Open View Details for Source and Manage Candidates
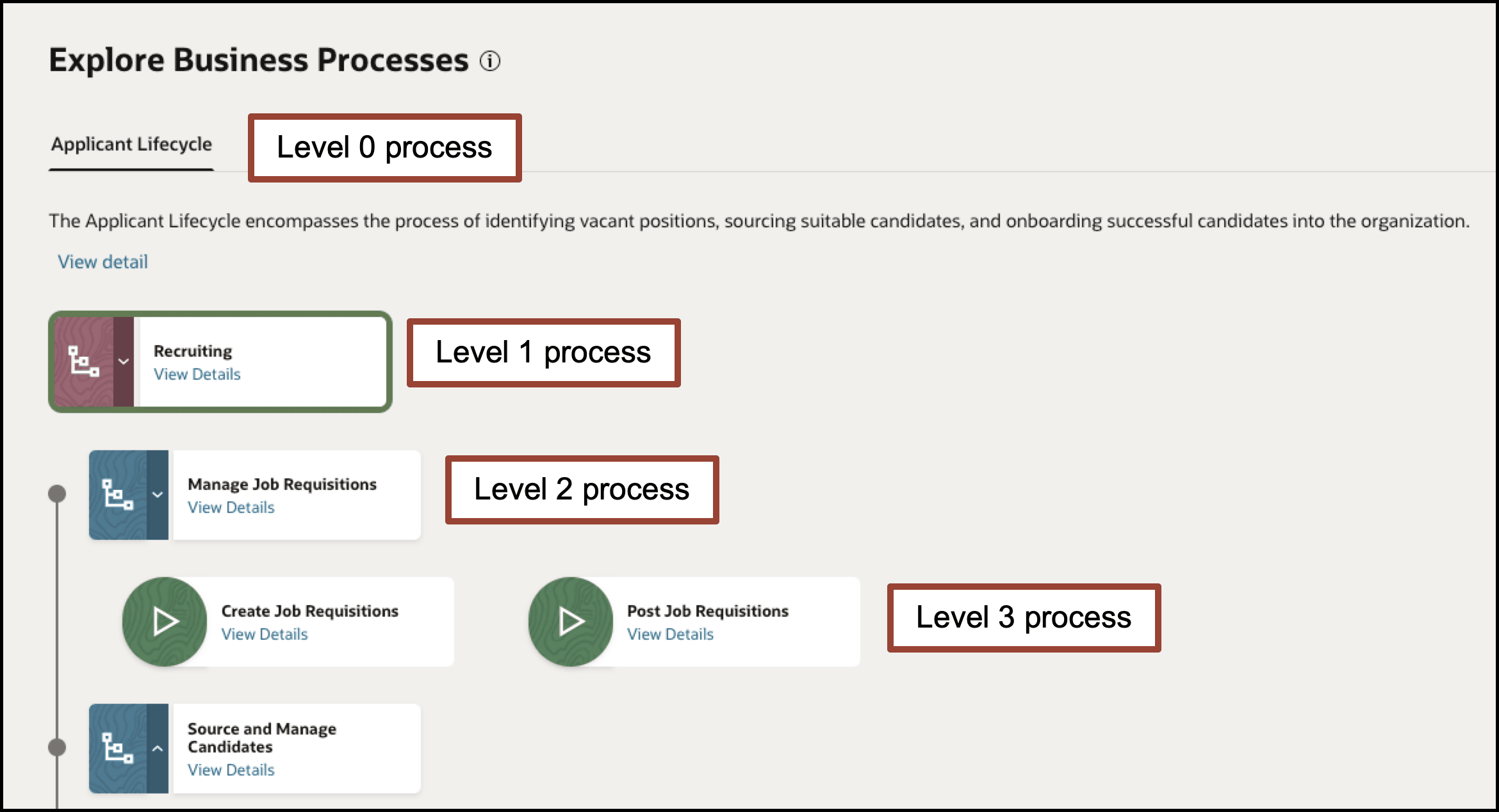The height and width of the screenshot is (812, 1499). pyautogui.click(x=230, y=770)
